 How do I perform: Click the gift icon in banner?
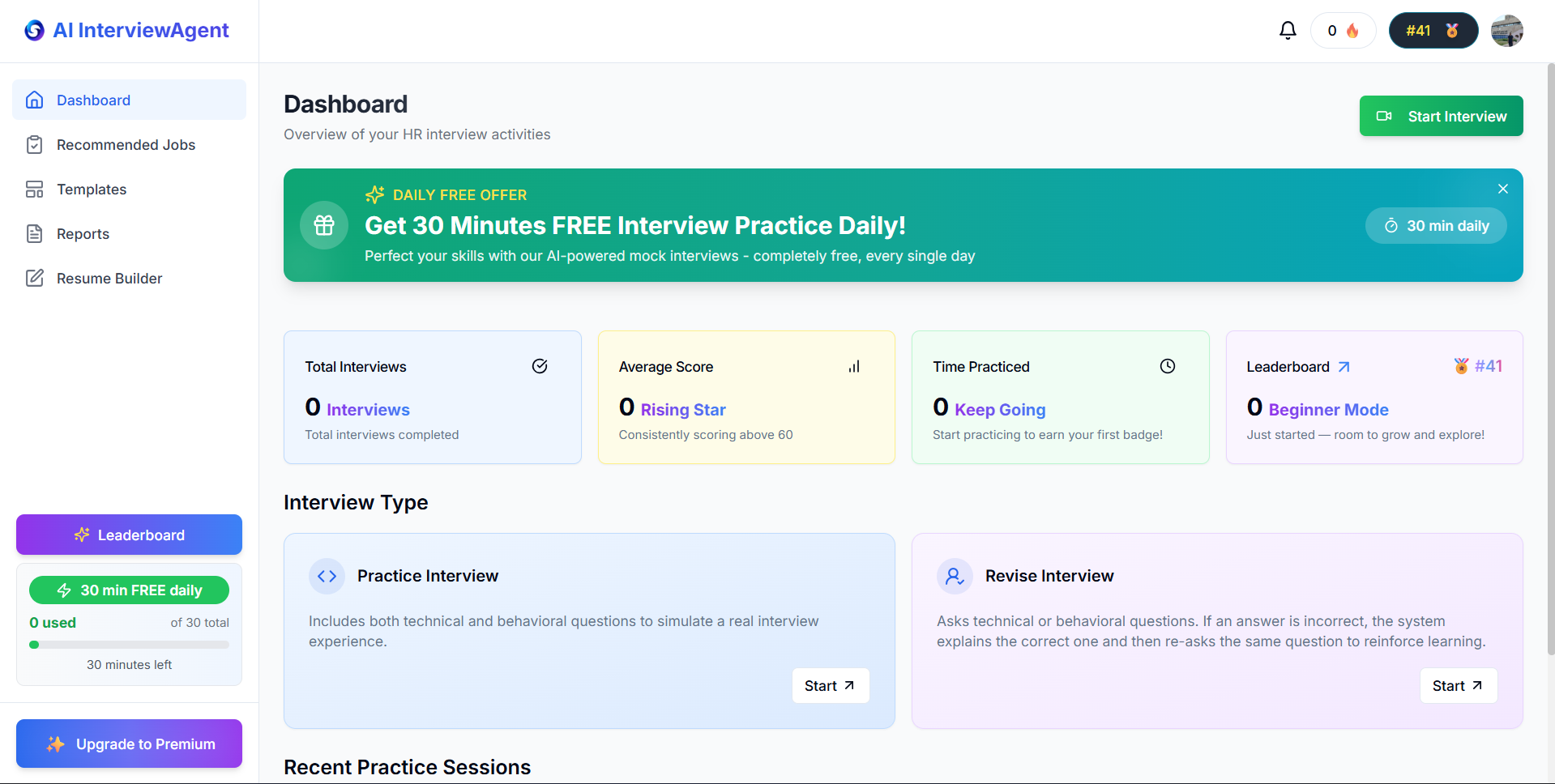pyautogui.click(x=324, y=225)
